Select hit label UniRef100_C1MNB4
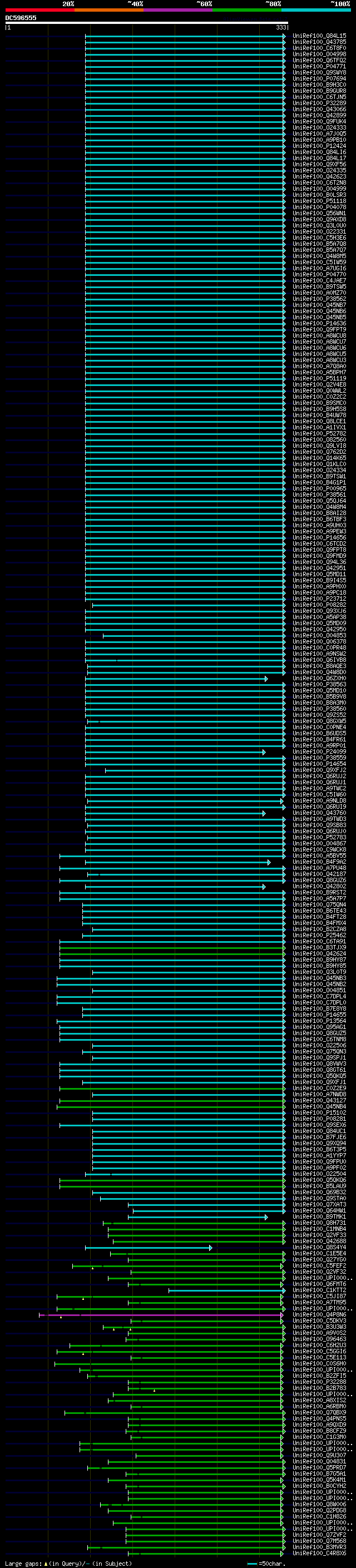The width and height of the screenshot is (356, 1568). (319, 1229)
